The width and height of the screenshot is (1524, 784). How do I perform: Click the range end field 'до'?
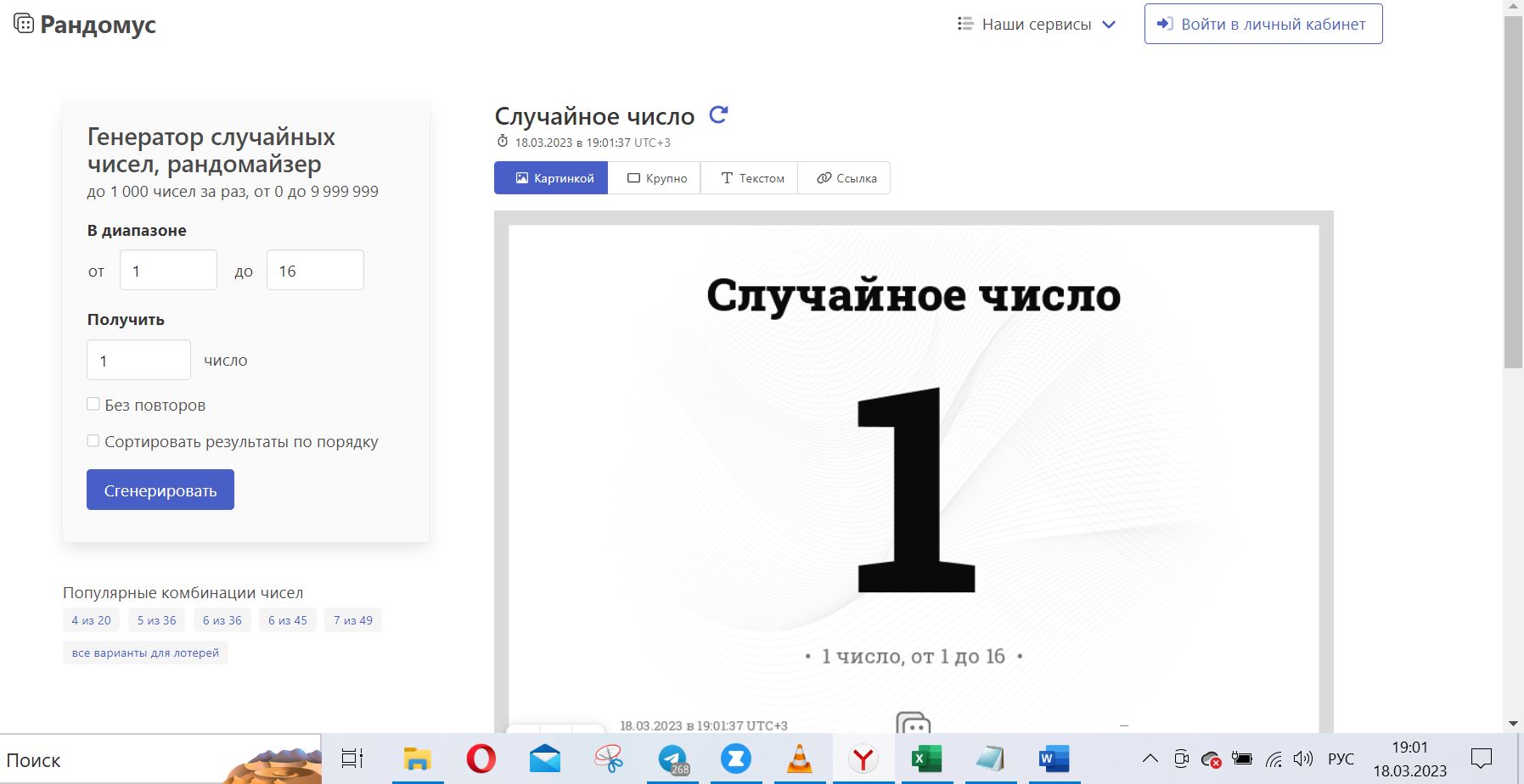point(315,270)
